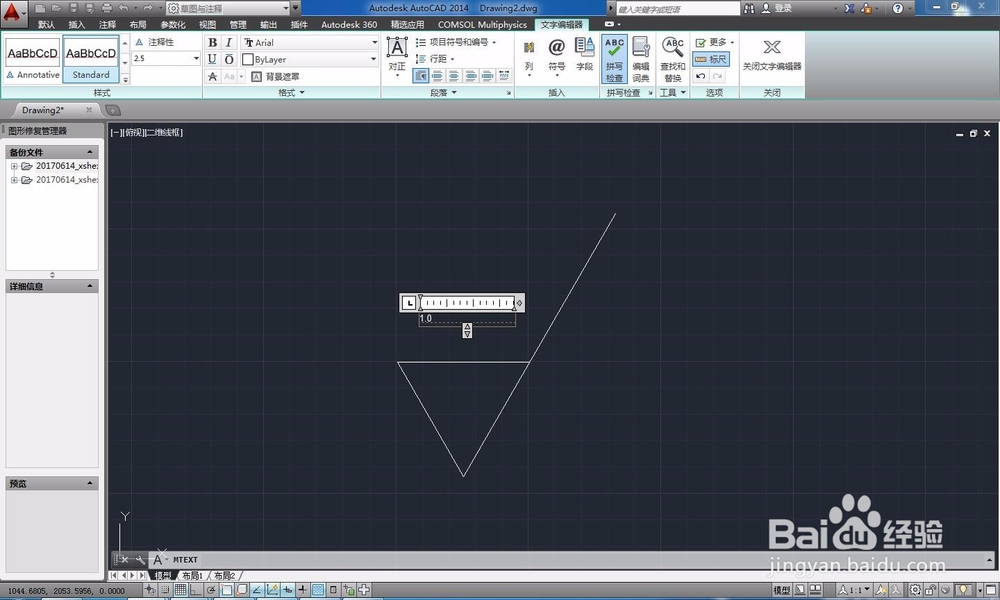This screenshot has width=1000, height=600.
Task: Switch to the Autodesk 360 ribbon tab
Action: pos(349,25)
